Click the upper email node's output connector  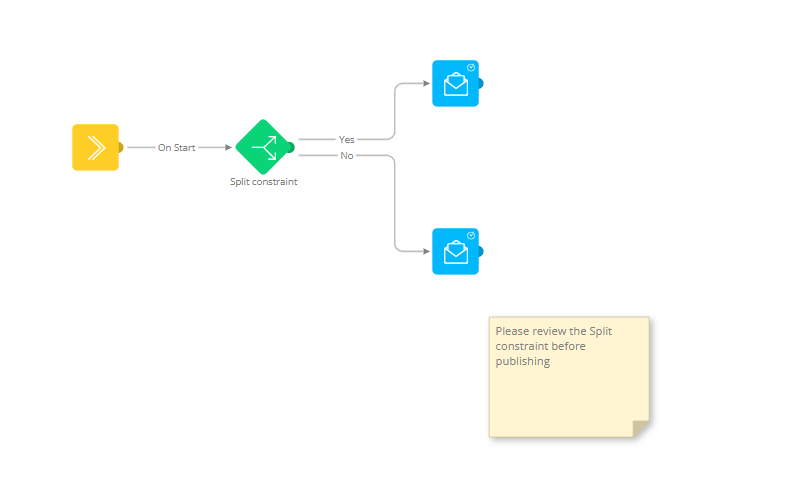point(480,83)
